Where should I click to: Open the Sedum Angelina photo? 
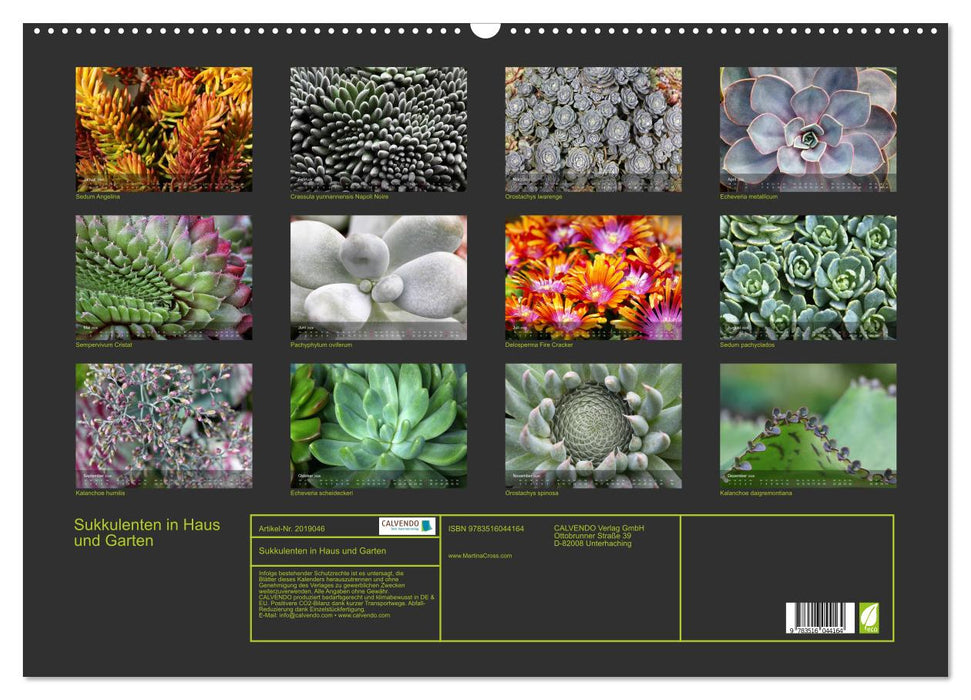[164, 129]
